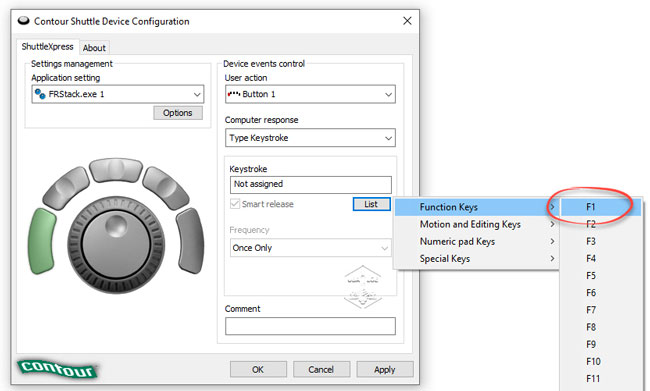Choose F9 from the function keys
This screenshot has height=391, width=650.
(601, 344)
